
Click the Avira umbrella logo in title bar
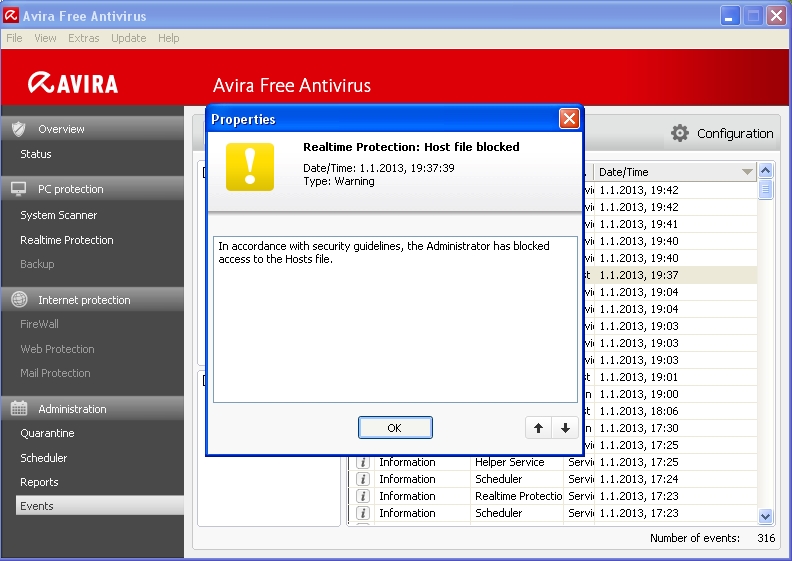click(x=11, y=16)
